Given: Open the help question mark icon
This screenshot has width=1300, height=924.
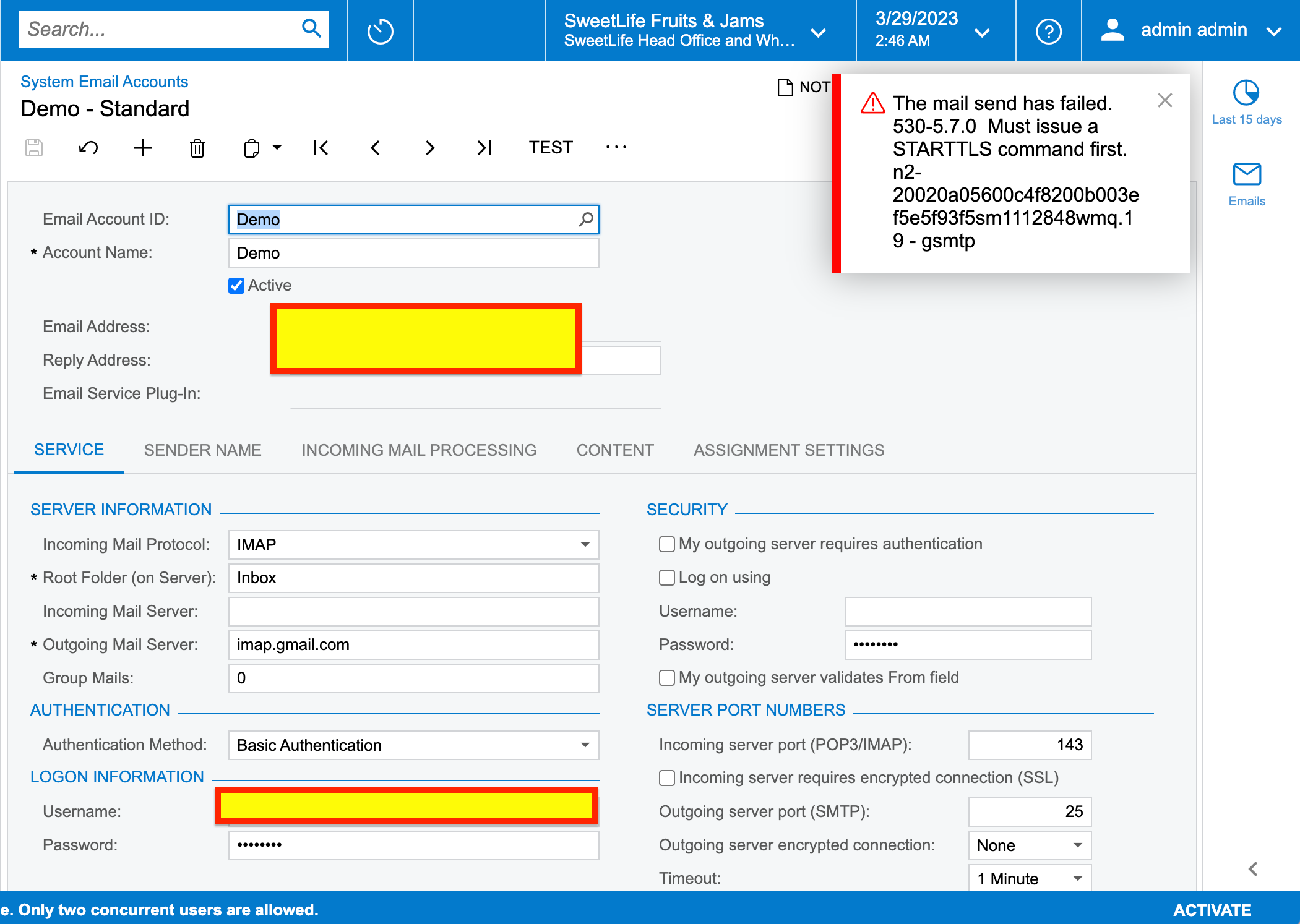Looking at the screenshot, I should click(x=1049, y=31).
